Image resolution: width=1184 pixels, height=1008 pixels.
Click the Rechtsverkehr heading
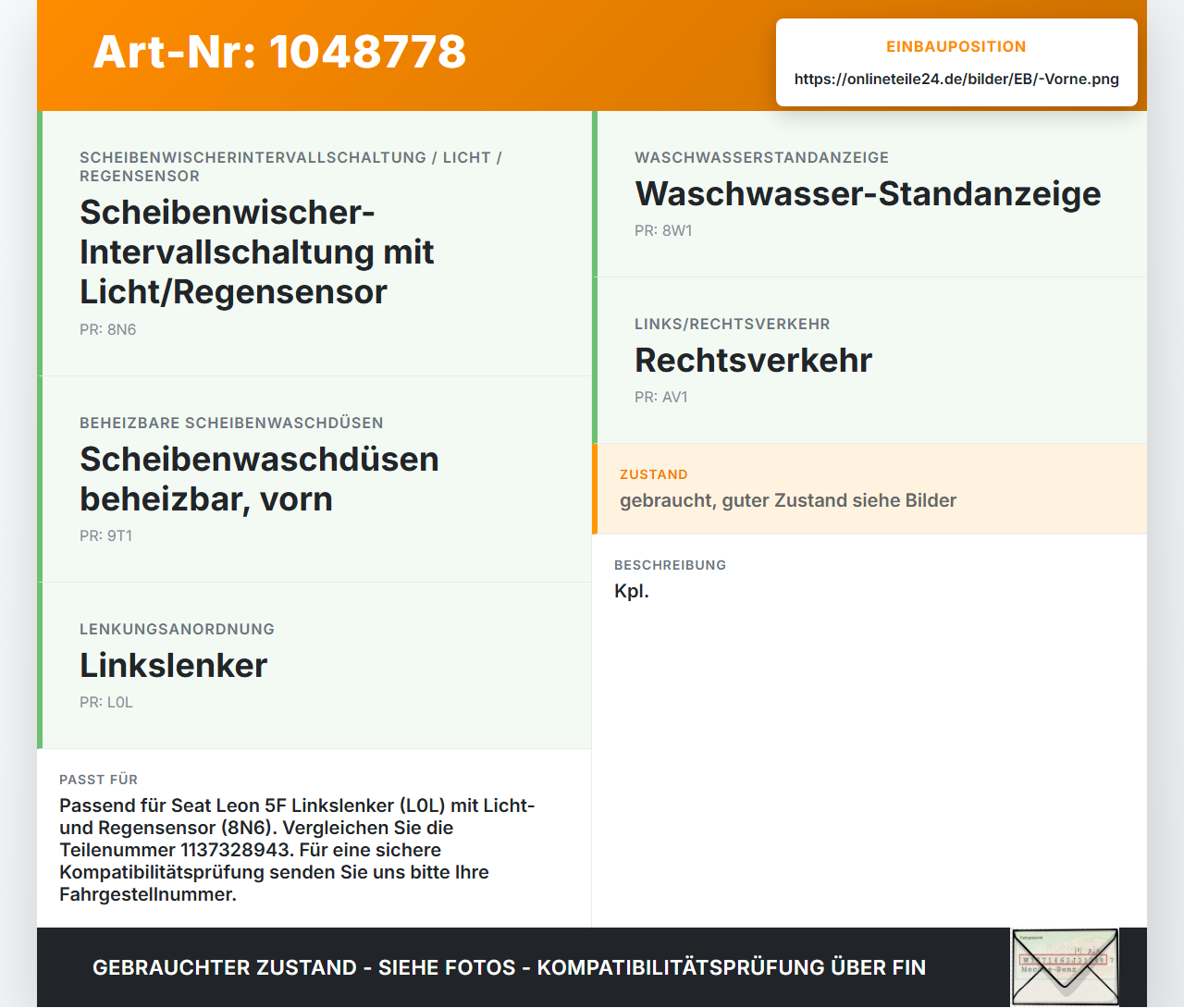coord(753,360)
